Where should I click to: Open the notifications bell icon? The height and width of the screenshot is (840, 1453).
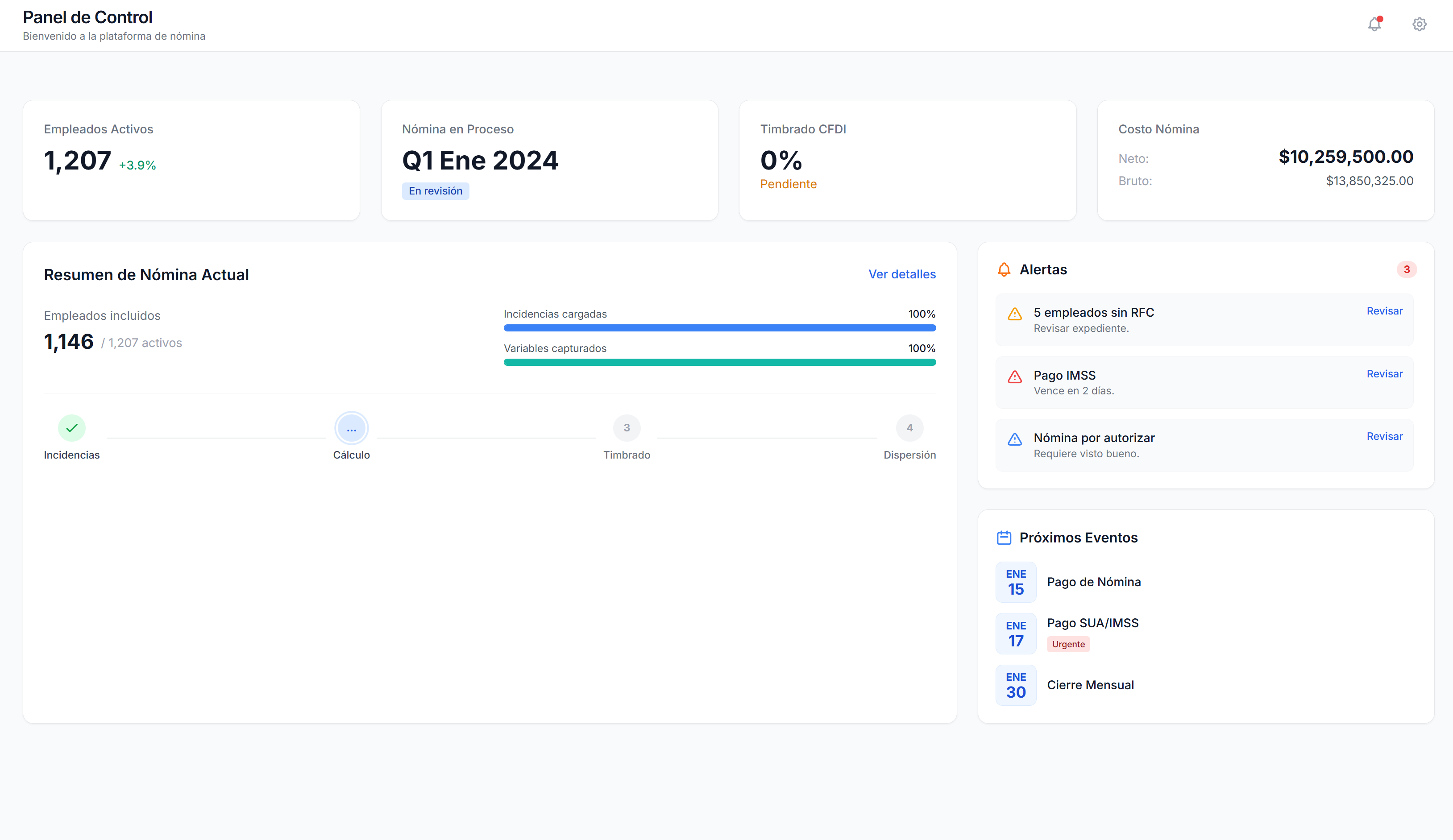click(x=1374, y=24)
